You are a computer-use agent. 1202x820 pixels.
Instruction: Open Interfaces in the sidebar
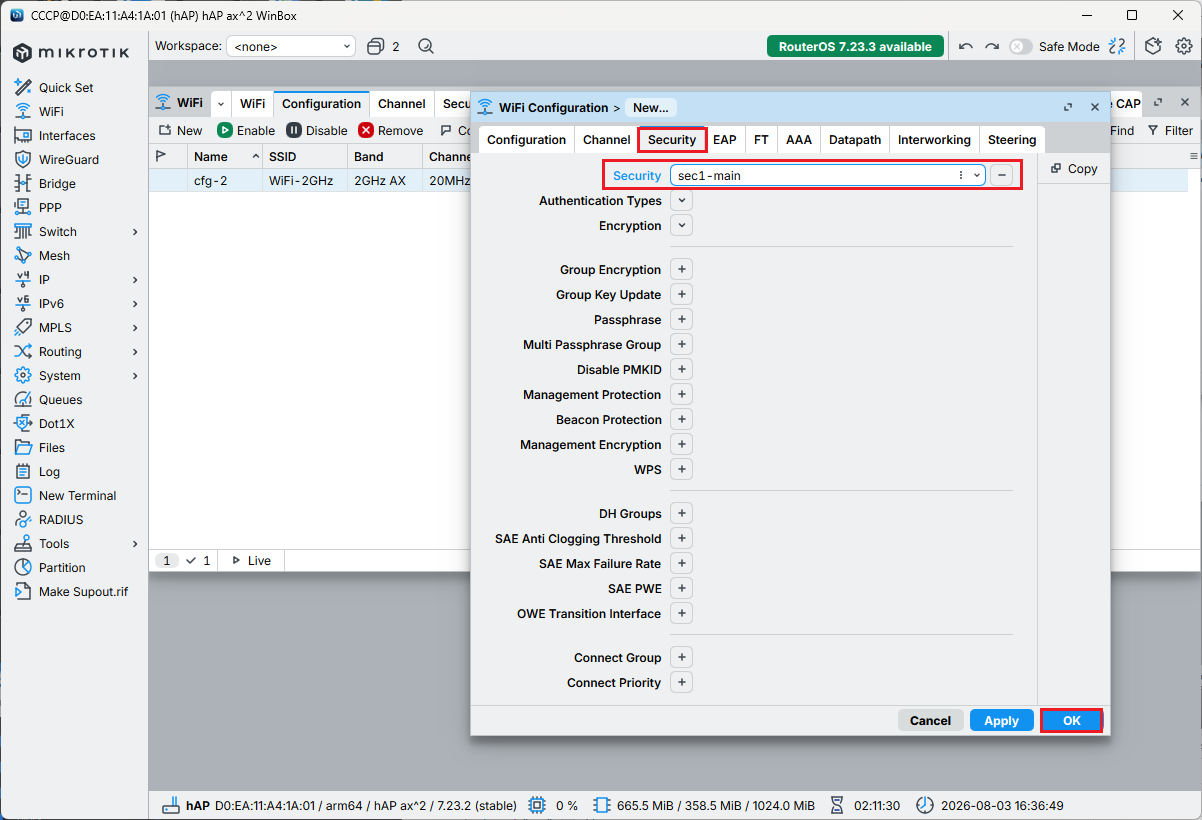coord(67,135)
